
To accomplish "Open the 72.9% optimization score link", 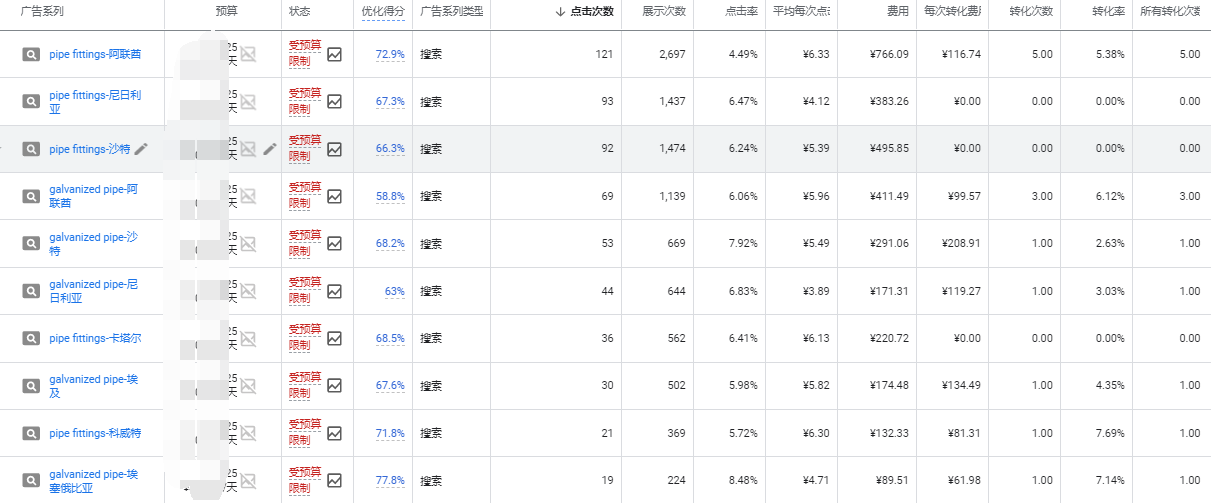I will tap(390, 55).
